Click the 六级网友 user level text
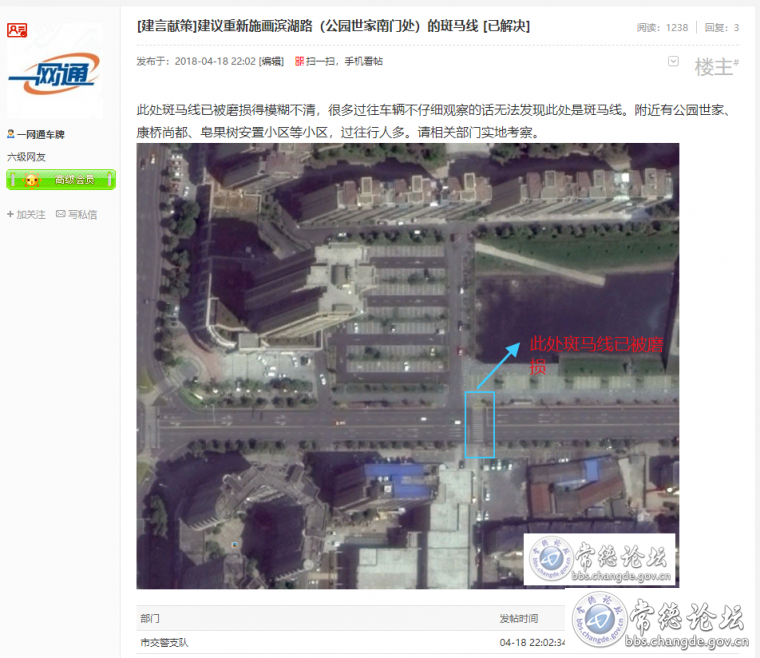The width and height of the screenshot is (760, 658). point(26,157)
